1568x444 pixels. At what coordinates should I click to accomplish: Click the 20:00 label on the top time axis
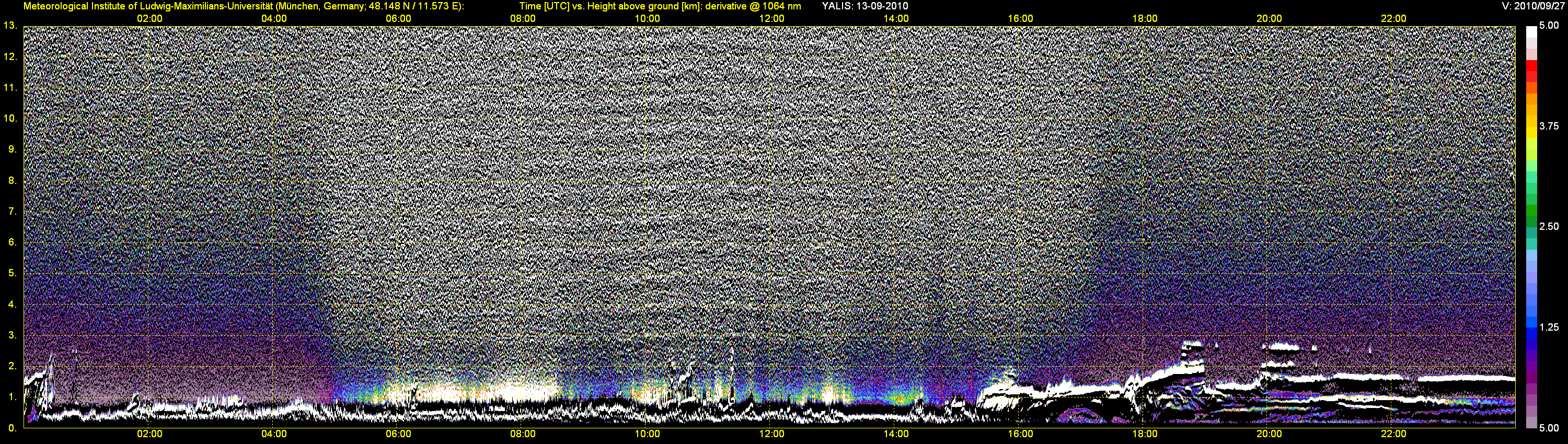point(1269,19)
